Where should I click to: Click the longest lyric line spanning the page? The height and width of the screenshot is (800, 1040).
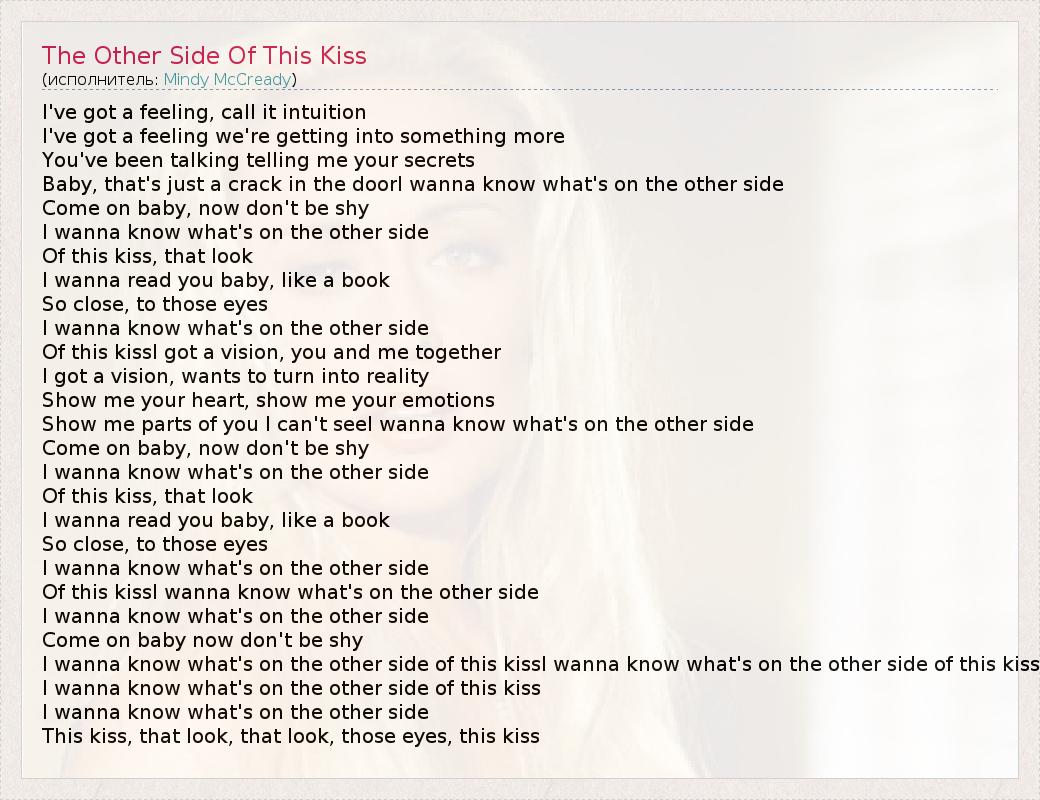point(540,664)
